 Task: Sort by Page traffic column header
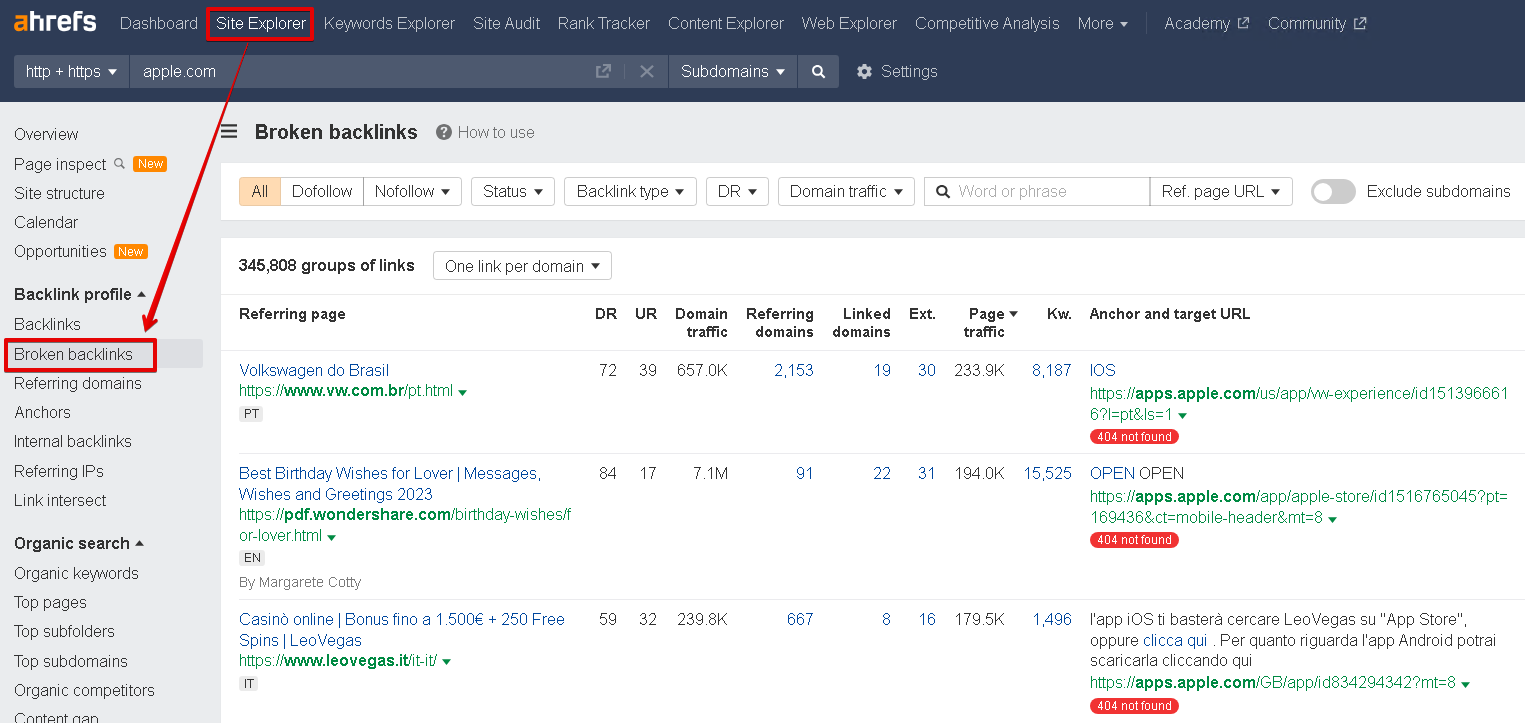tap(993, 323)
